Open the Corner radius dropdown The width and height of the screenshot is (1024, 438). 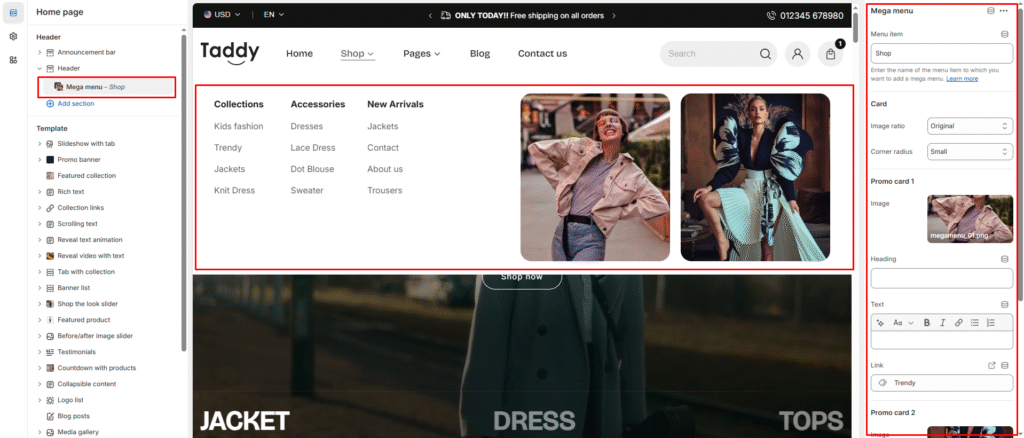click(969, 152)
